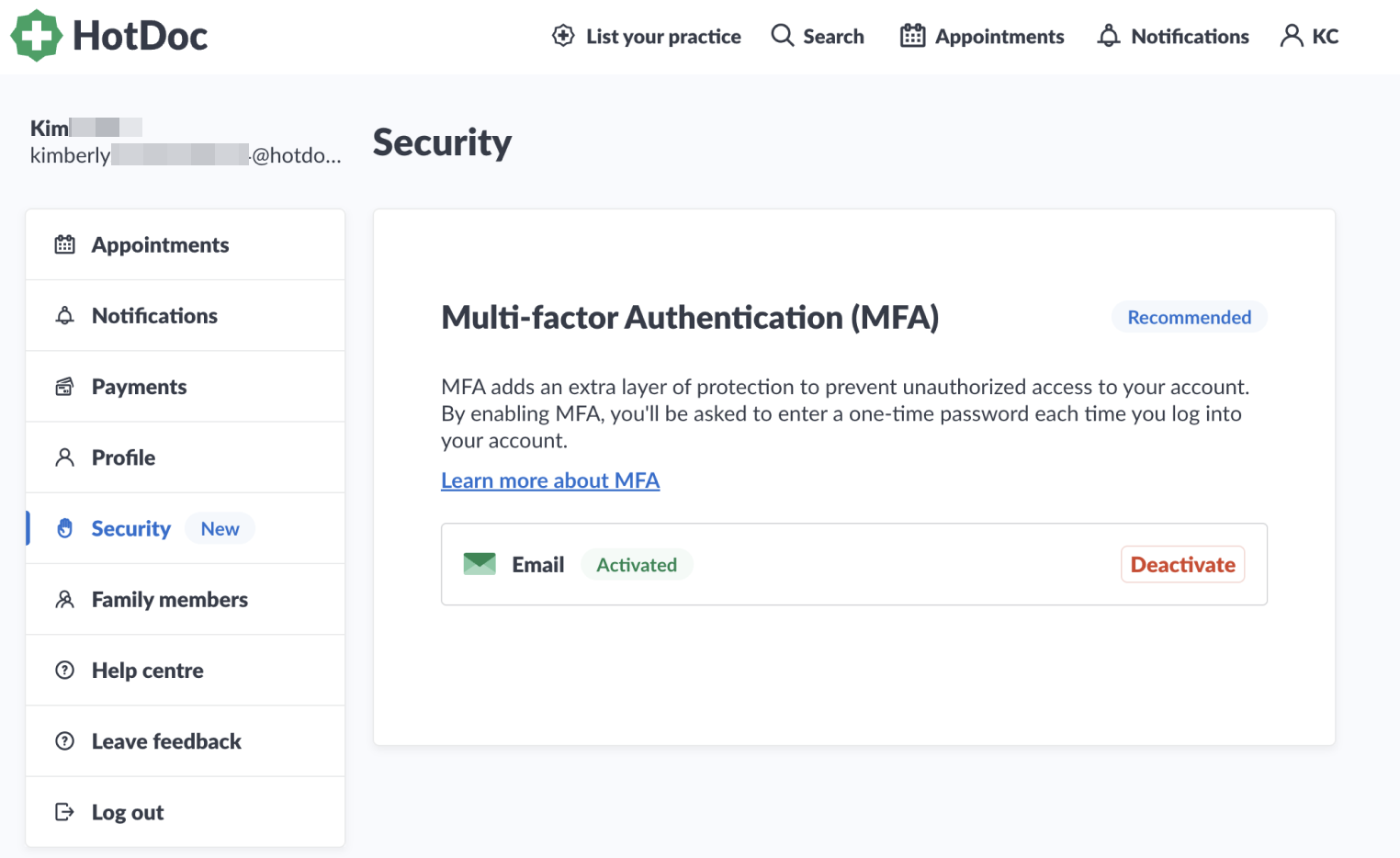Choose Leave feedback in the sidebar

[x=186, y=741]
